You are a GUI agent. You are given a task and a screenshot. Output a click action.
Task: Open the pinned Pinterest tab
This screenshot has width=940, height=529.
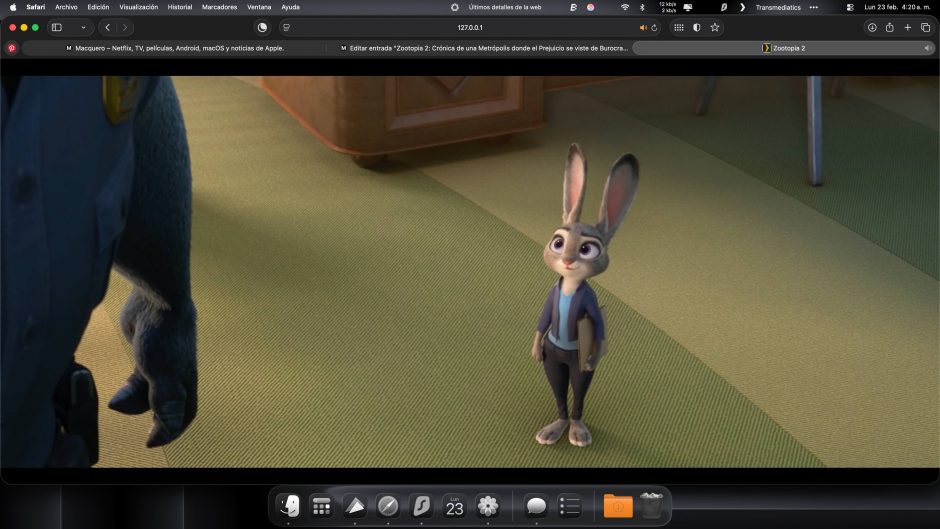coord(12,47)
